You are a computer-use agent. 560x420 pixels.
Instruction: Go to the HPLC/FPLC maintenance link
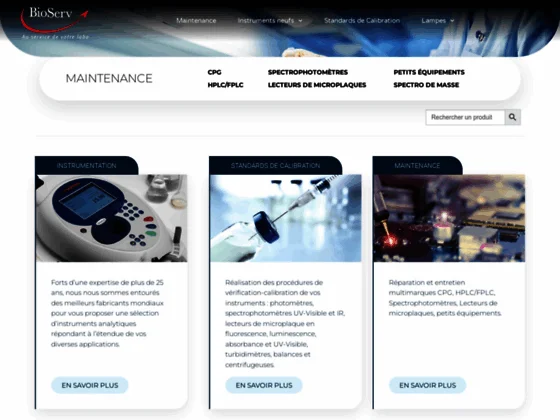tap(225, 85)
